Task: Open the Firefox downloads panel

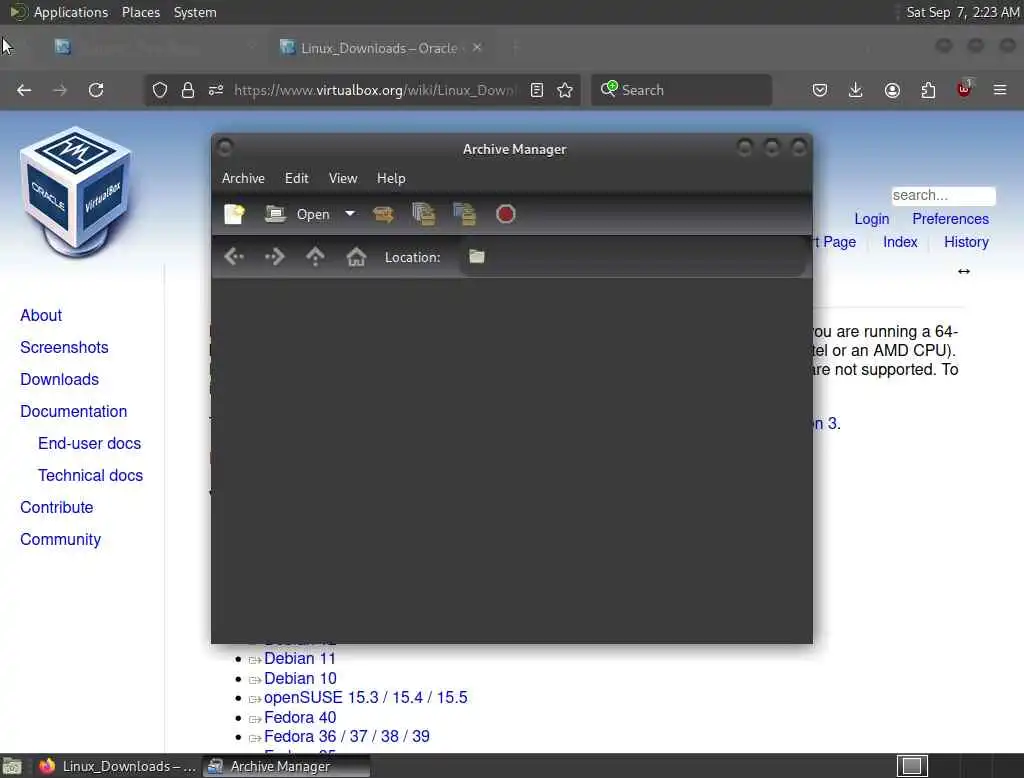Action: [856, 90]
